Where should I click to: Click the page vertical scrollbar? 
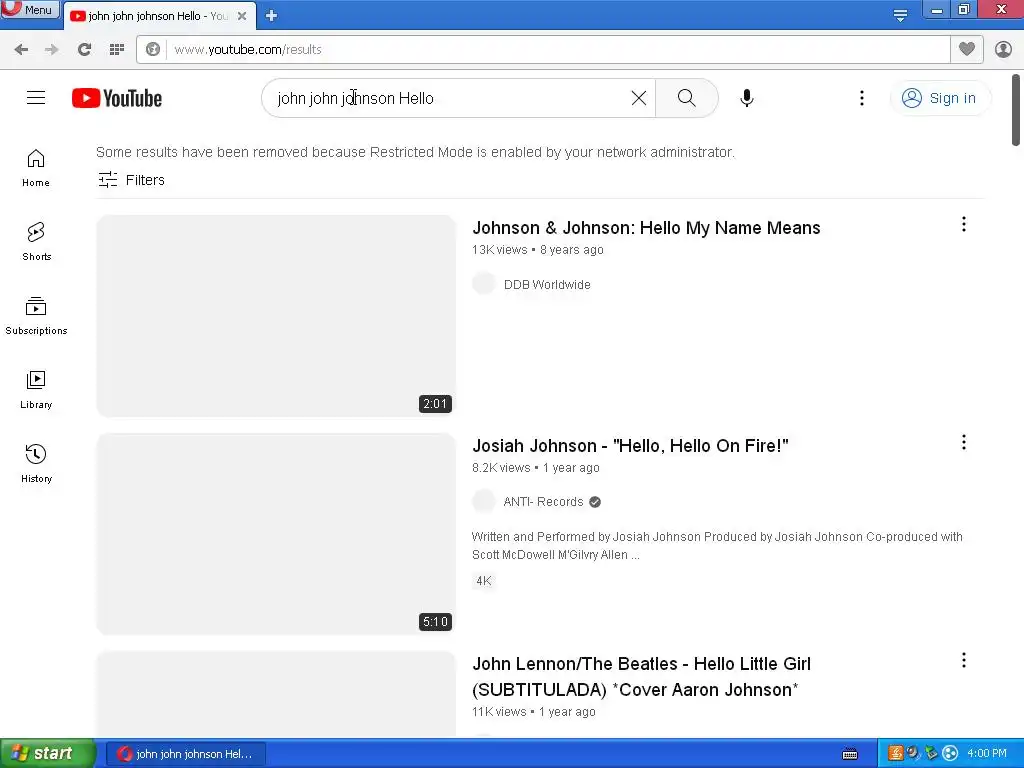click(1016, 110)
